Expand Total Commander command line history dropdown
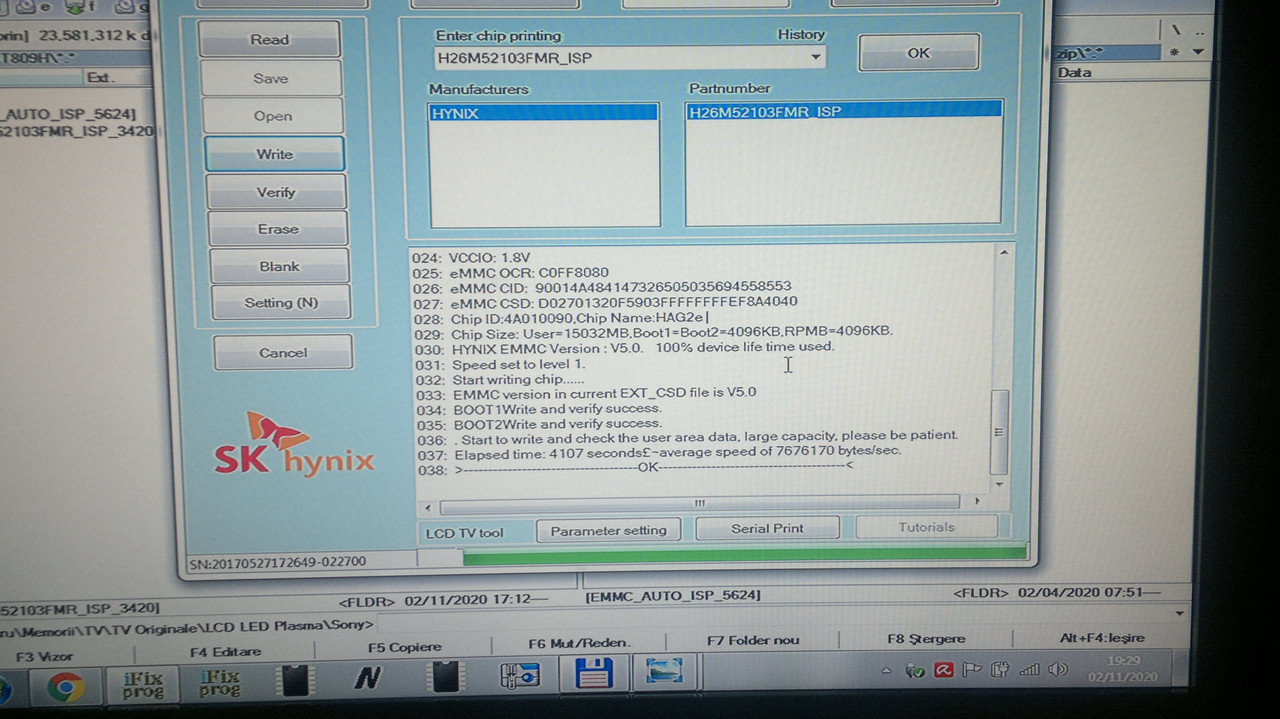This screenshot has width=1280, height=719. click(x=1180, y=613)
